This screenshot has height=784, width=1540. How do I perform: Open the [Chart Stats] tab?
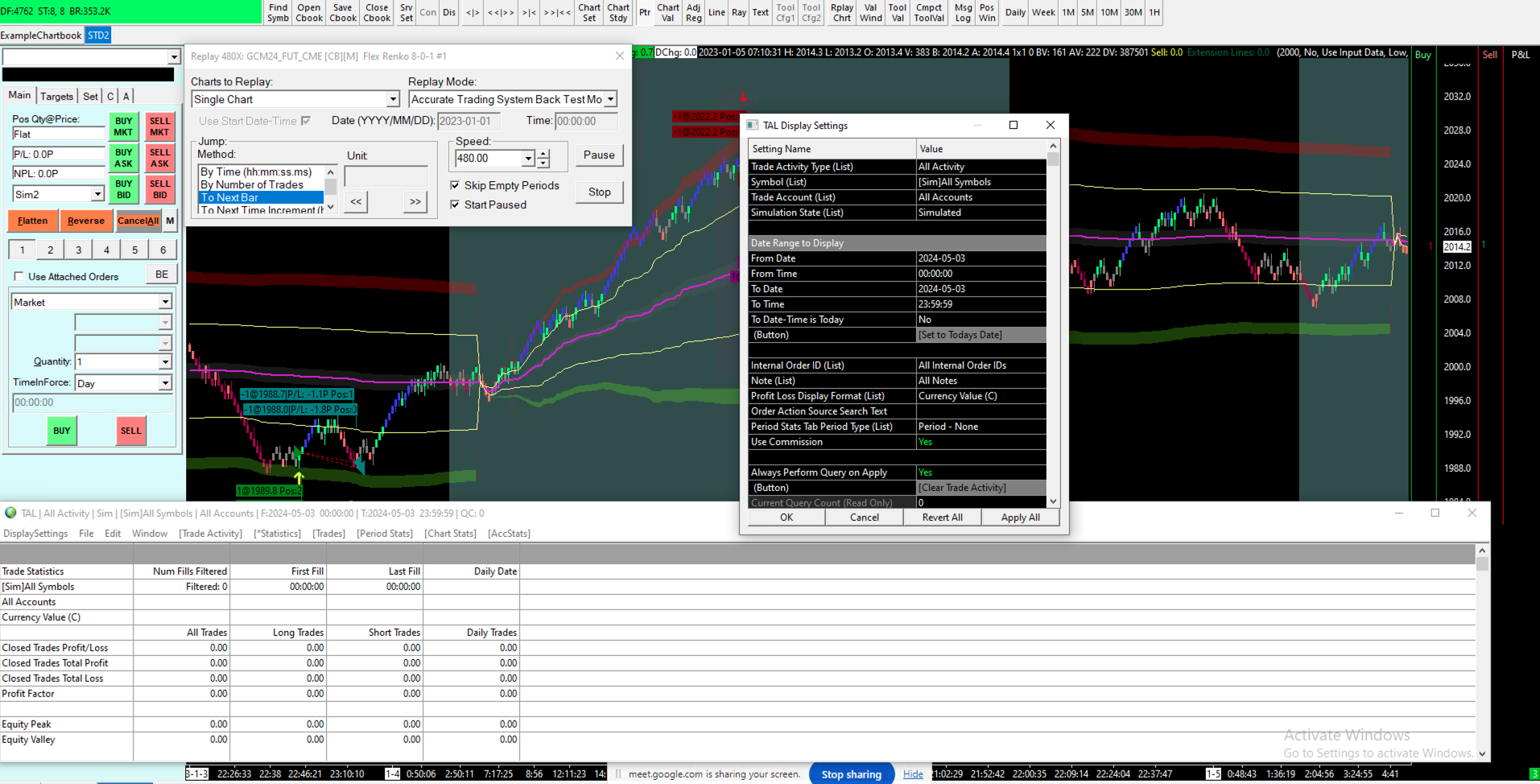pos(451,534)
